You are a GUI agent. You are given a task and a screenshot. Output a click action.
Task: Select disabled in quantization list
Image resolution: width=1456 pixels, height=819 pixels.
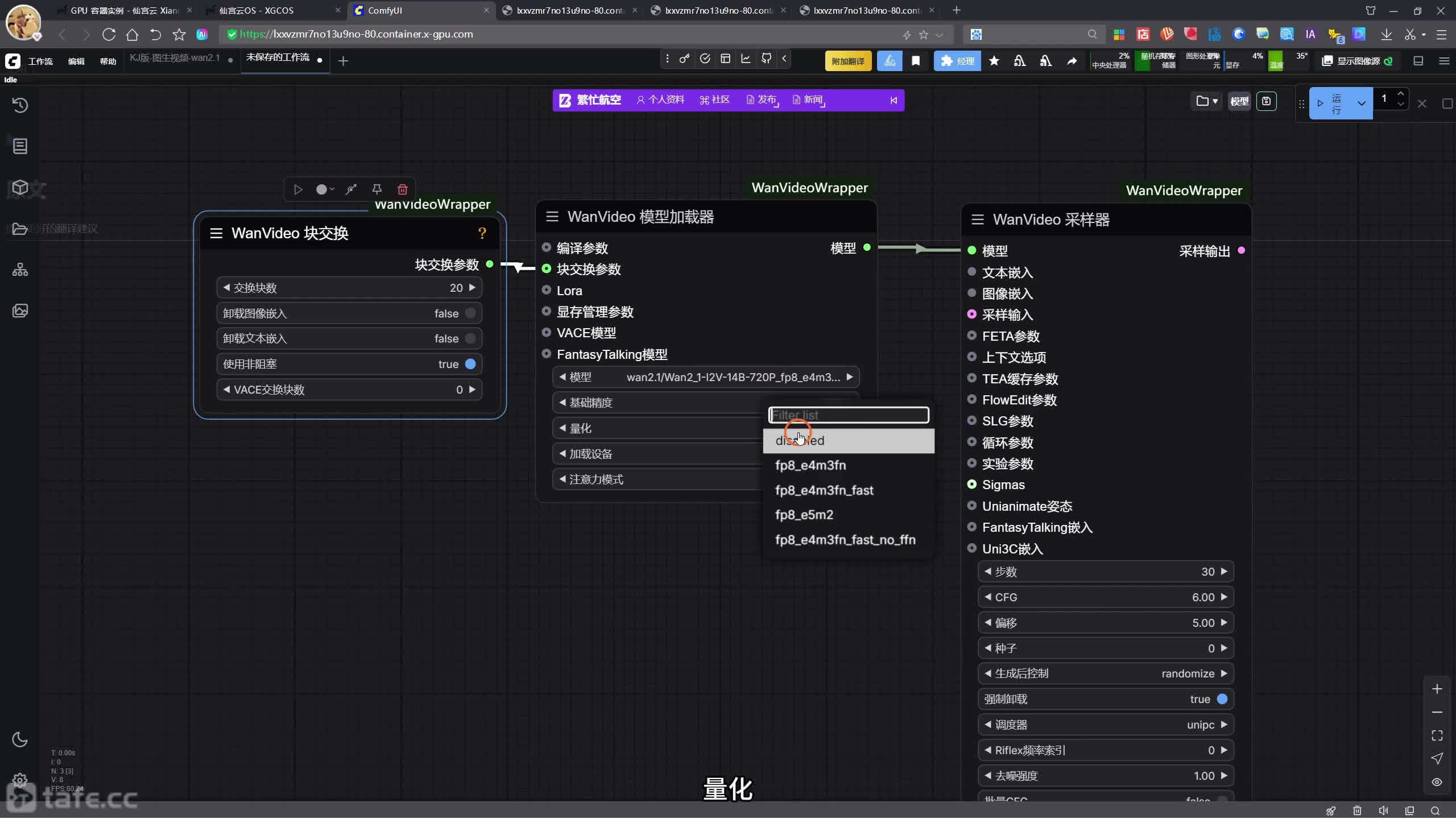pos(849,441)
